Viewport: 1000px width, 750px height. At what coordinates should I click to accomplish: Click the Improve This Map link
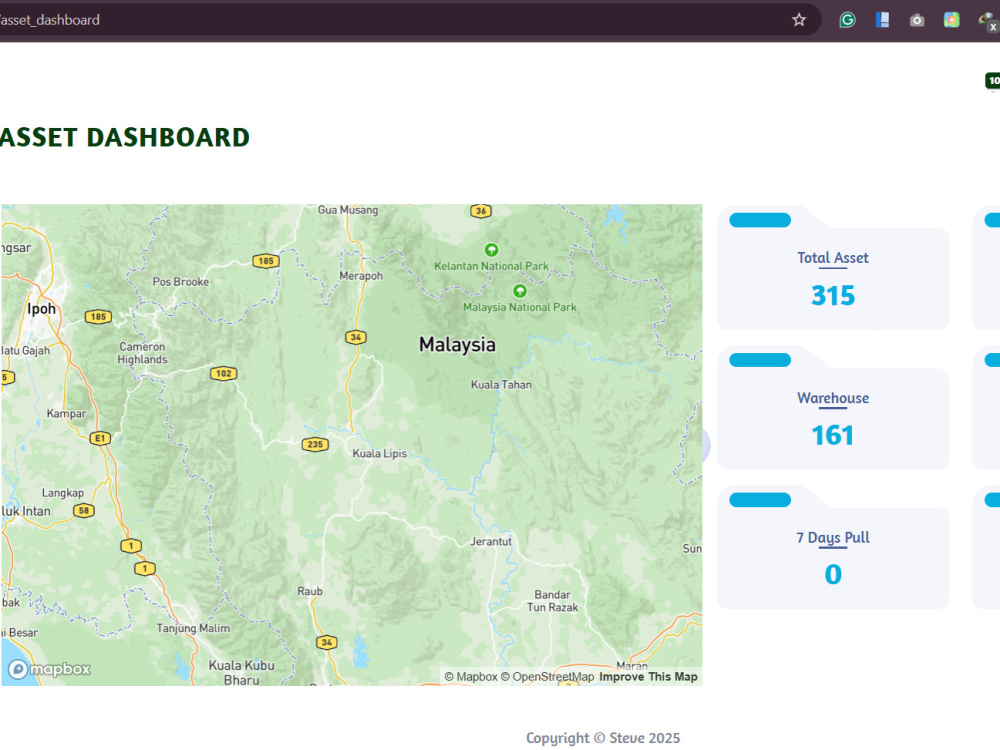point(649,677)
